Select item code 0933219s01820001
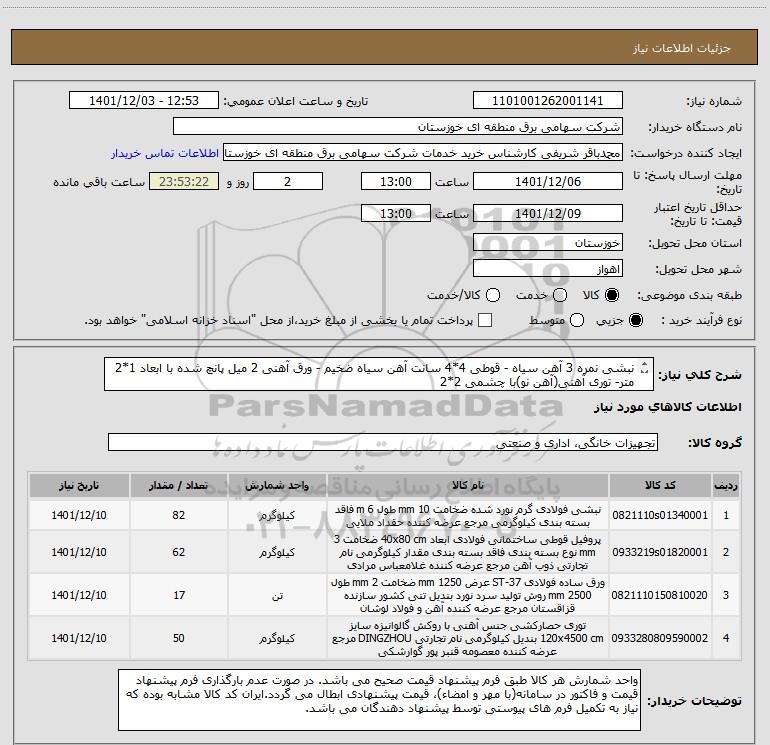This screenshot has height=745, width=770. point(660,552)
